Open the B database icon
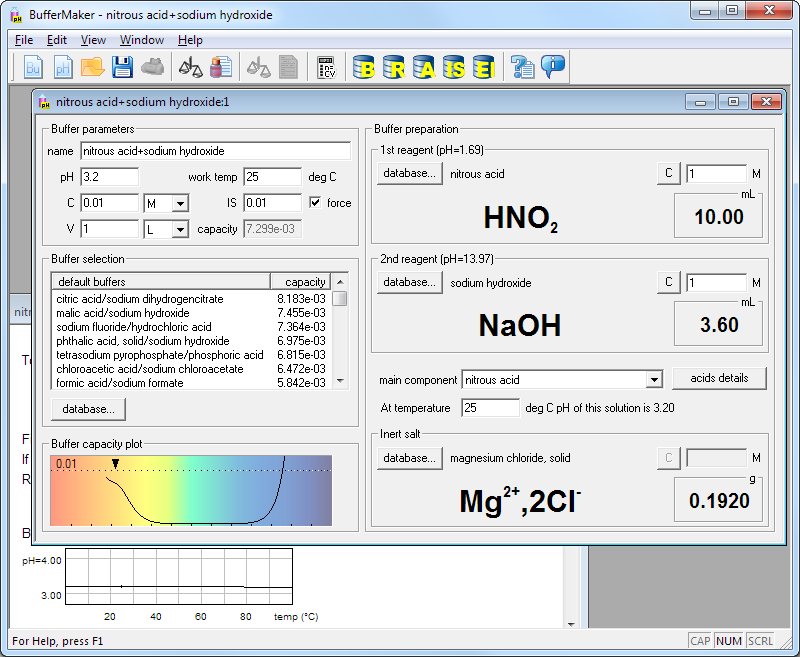 pos(364,67)
